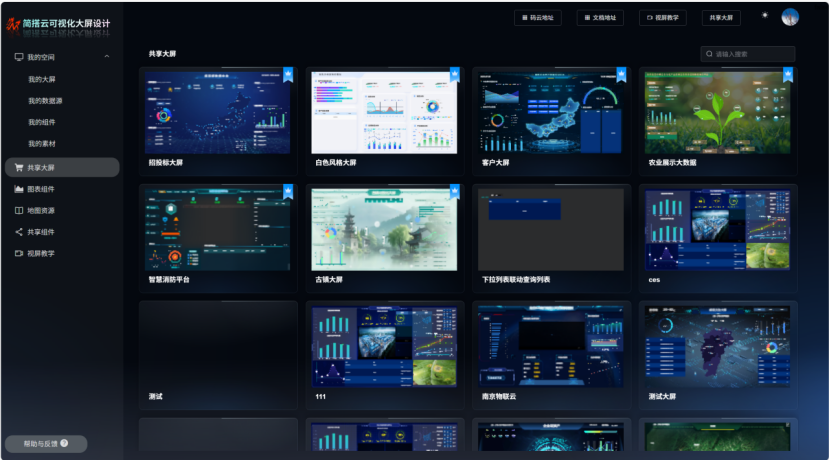Open the 古镇大屏 thumbnail
The height and width of the screenshot is (461, 830).
click(385, 228)
